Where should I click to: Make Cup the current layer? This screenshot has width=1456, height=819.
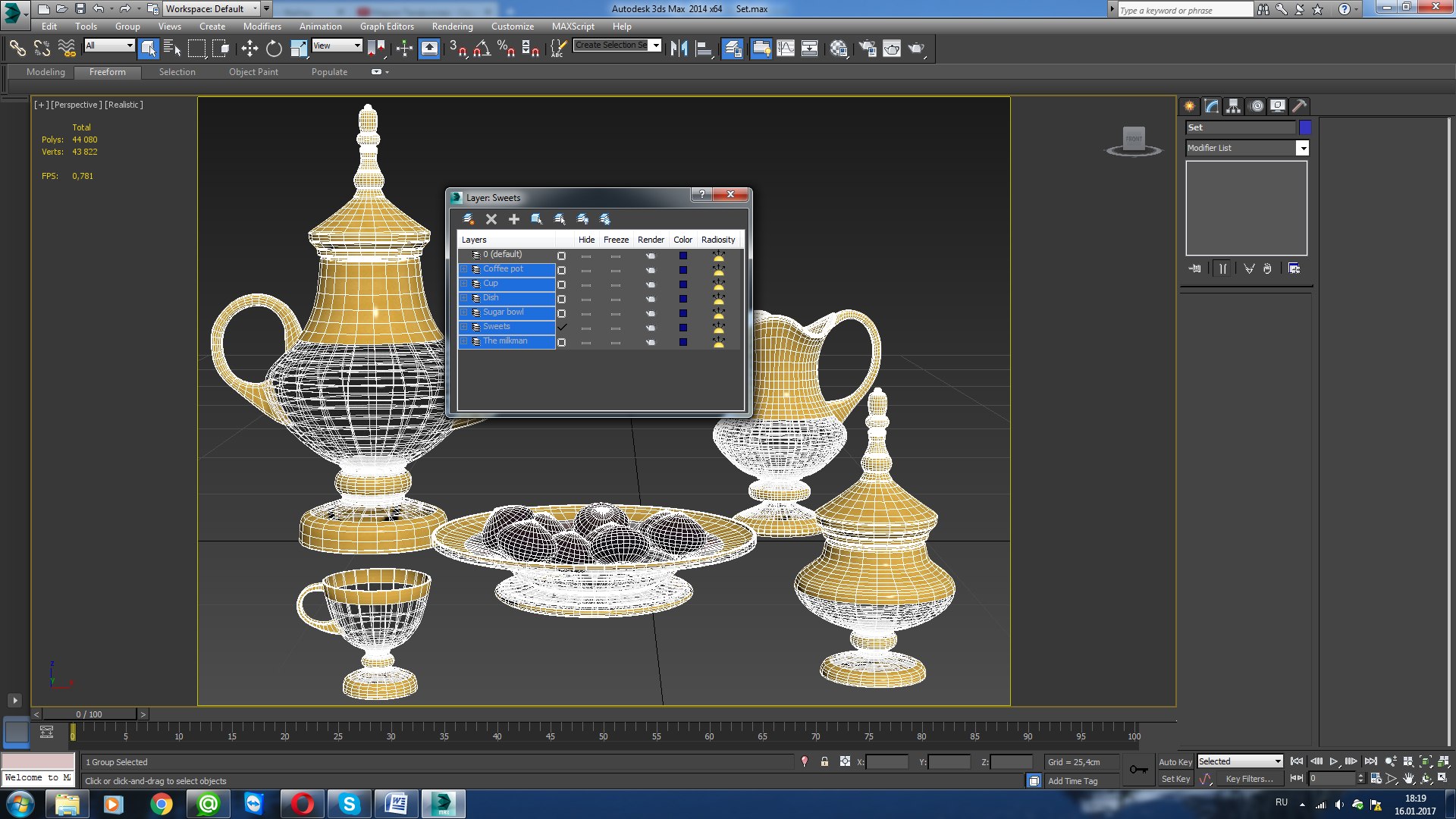click(562, 284)
